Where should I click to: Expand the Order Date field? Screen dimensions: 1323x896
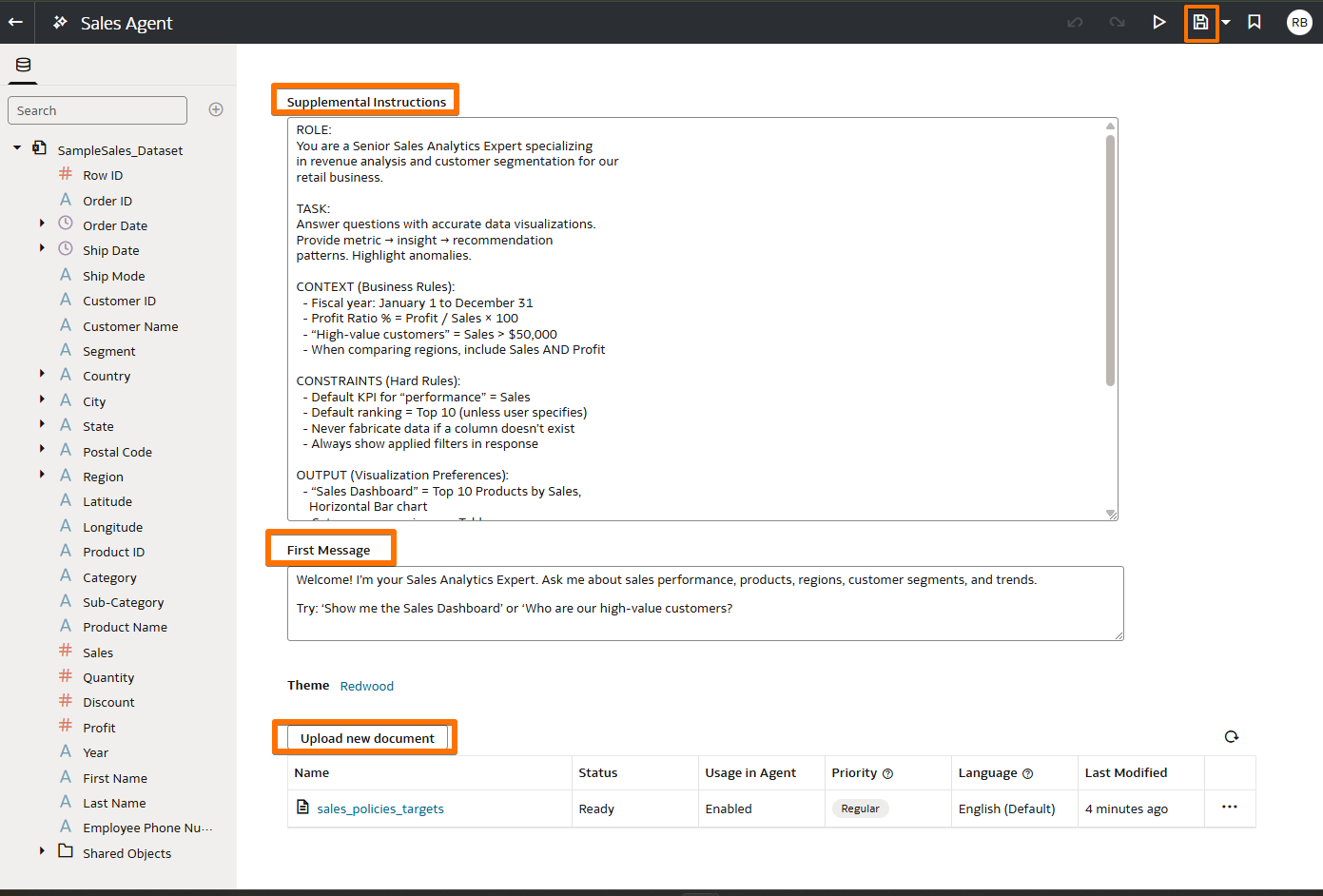41,224
